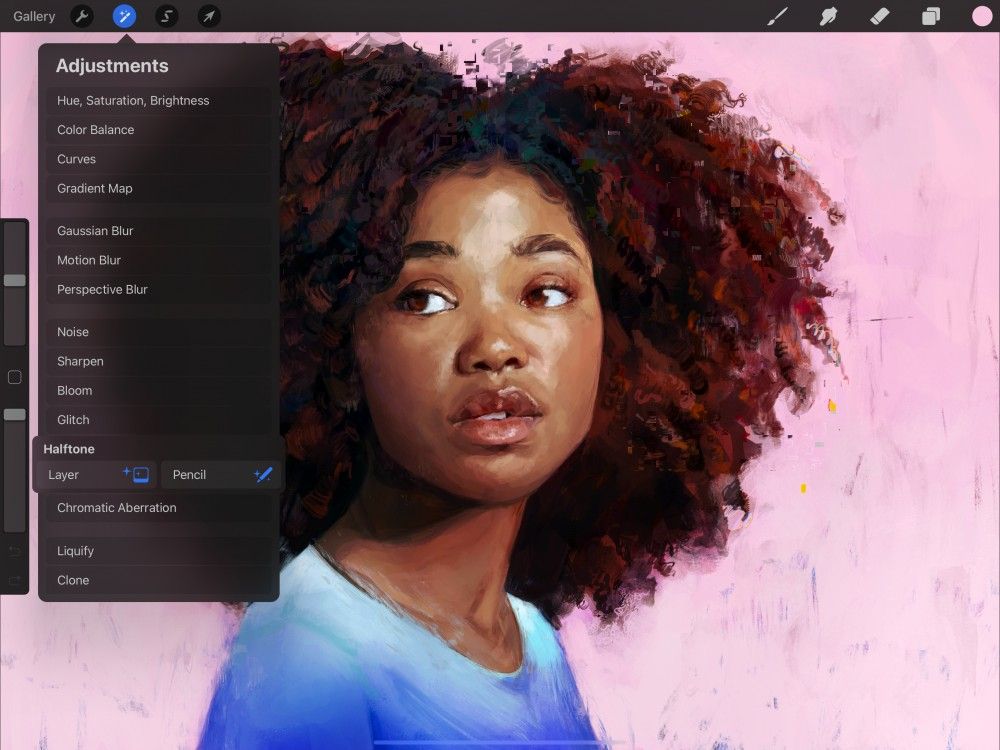This screenshot has height=750, width=1000.
Task: Select the Selection tool
Action: [166, 16]
